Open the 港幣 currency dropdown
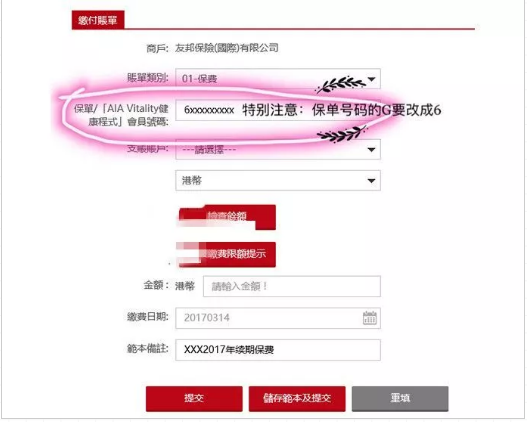The image size is (527, 422). pos(278,180)
